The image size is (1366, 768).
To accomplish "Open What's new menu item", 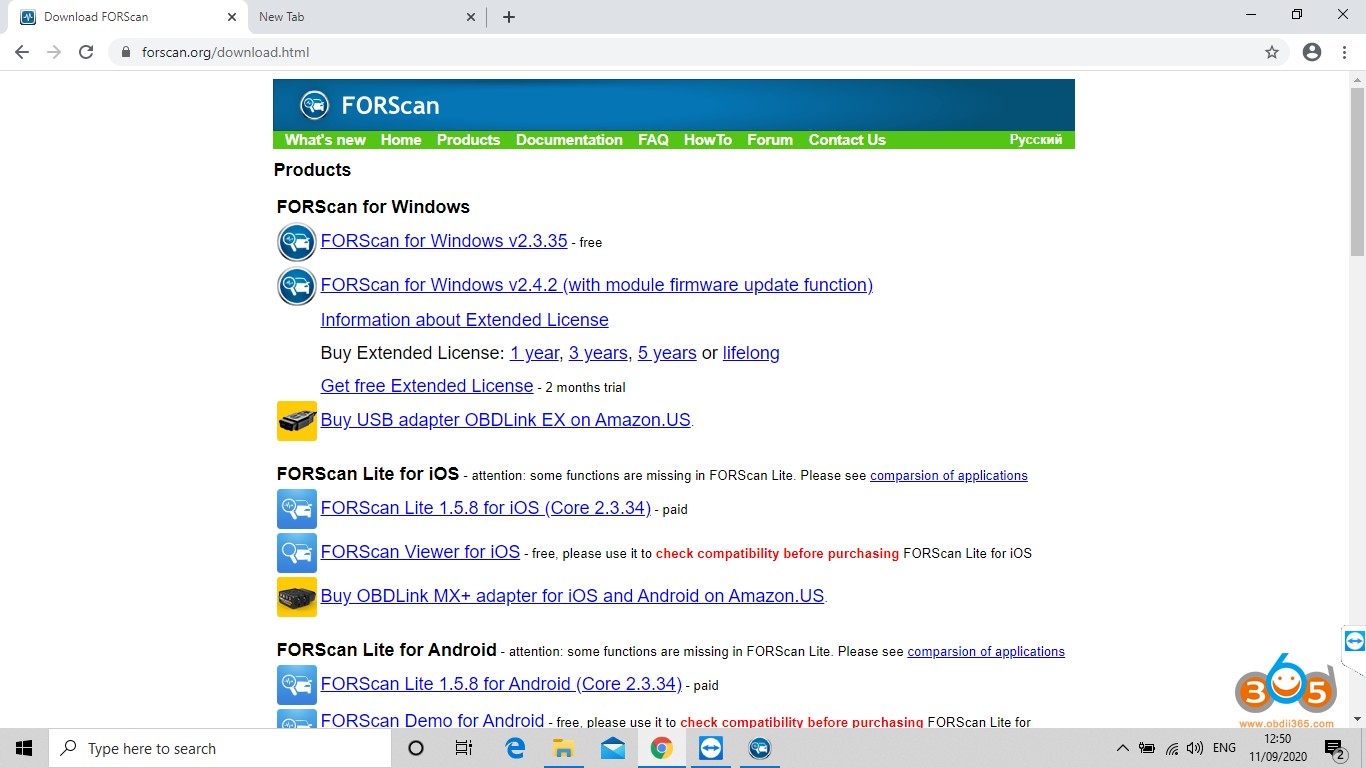I will tap(325, 140).
